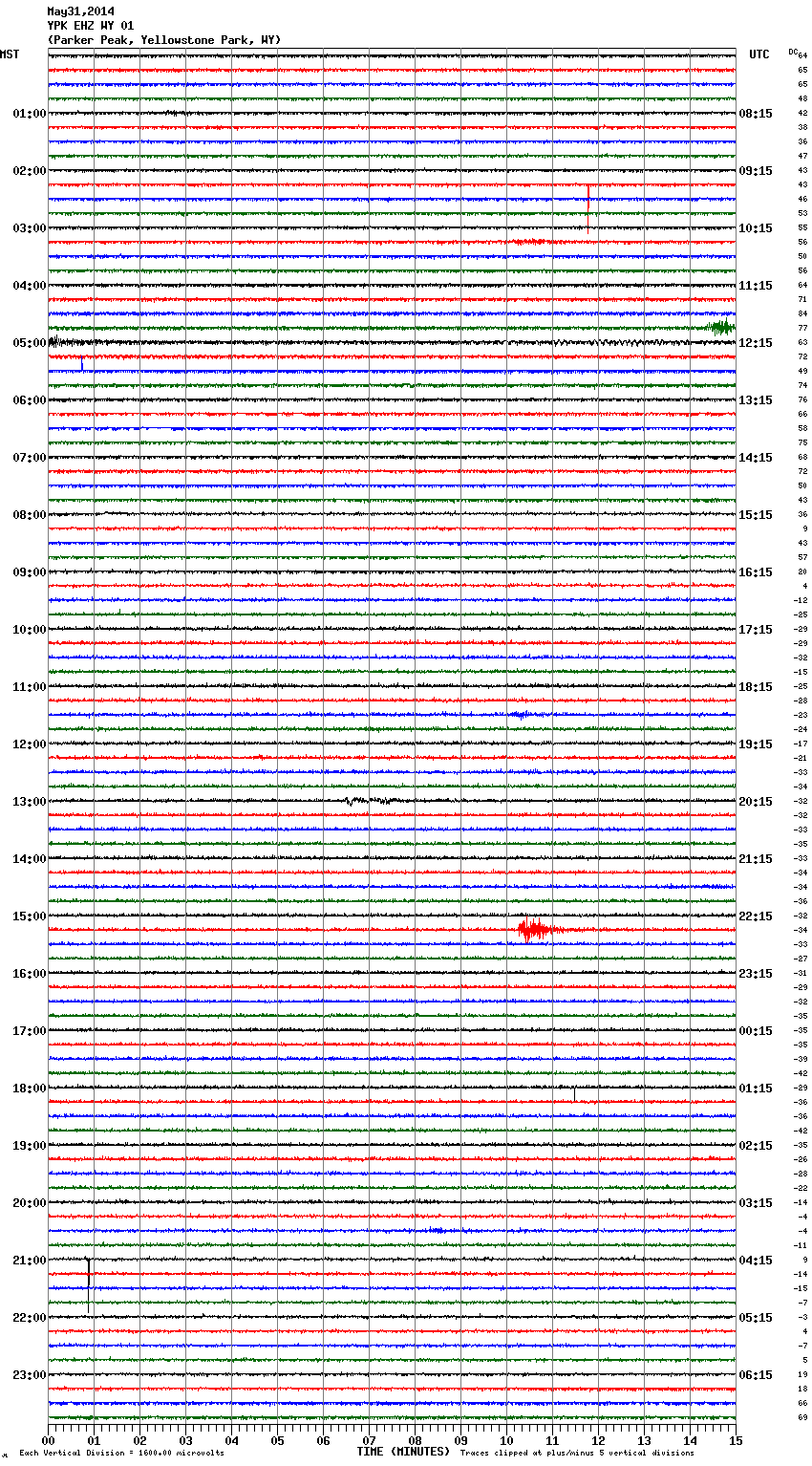
Task: Click the 08:15 UTC time label
Action: coord(756,114)
